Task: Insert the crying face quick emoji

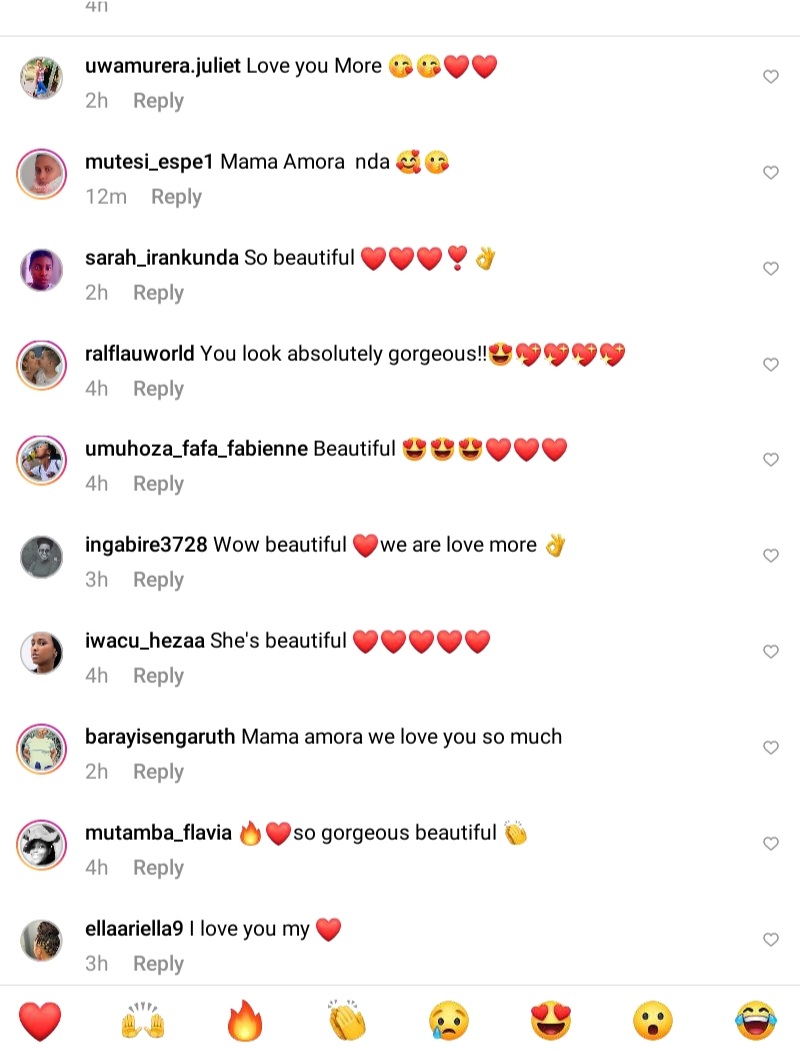Action: (449, 1020)
